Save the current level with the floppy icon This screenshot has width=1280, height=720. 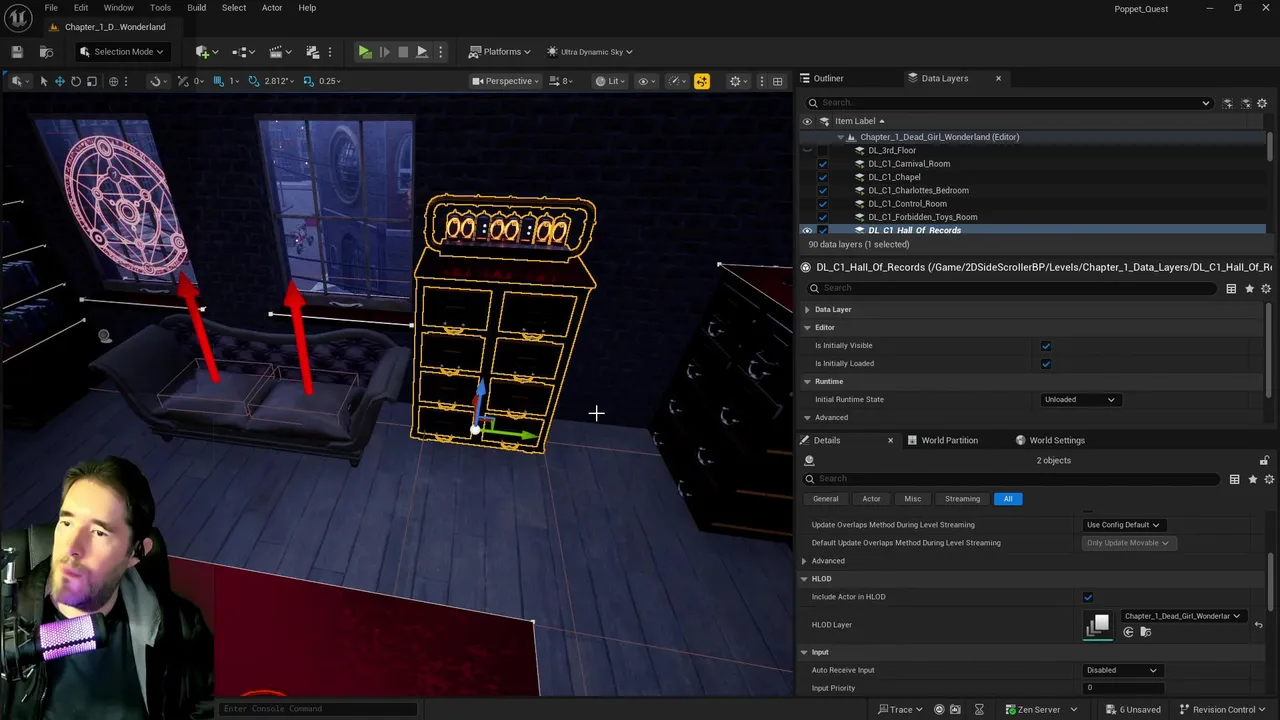pyautogui.click(x=17, y=52)
